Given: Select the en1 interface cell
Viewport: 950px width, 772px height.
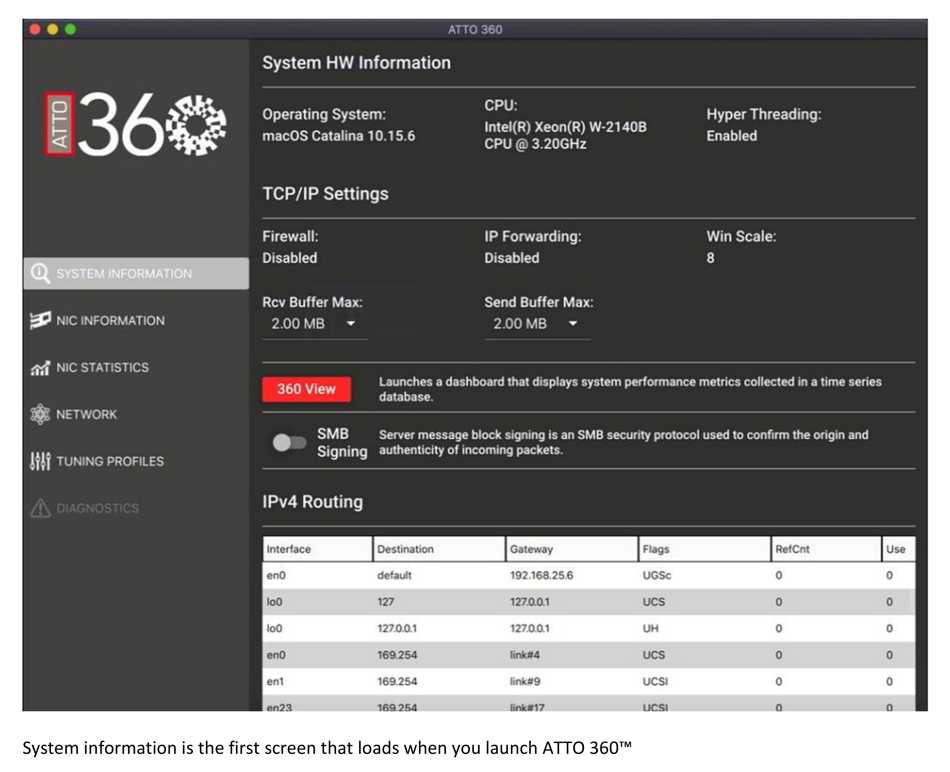Looking at the screenshot, I should [x=275, y=682].
